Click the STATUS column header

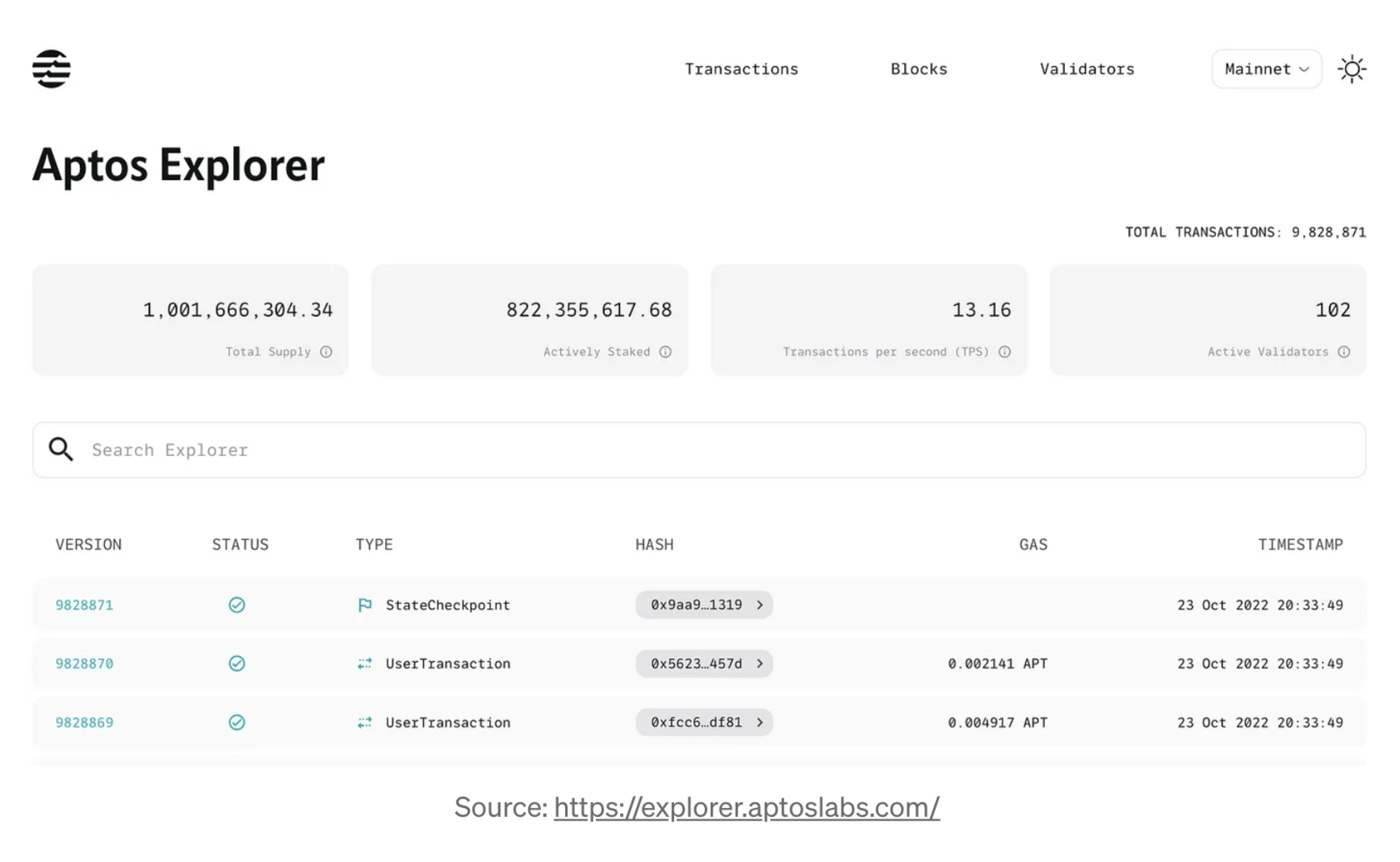(x=240, y=544)
